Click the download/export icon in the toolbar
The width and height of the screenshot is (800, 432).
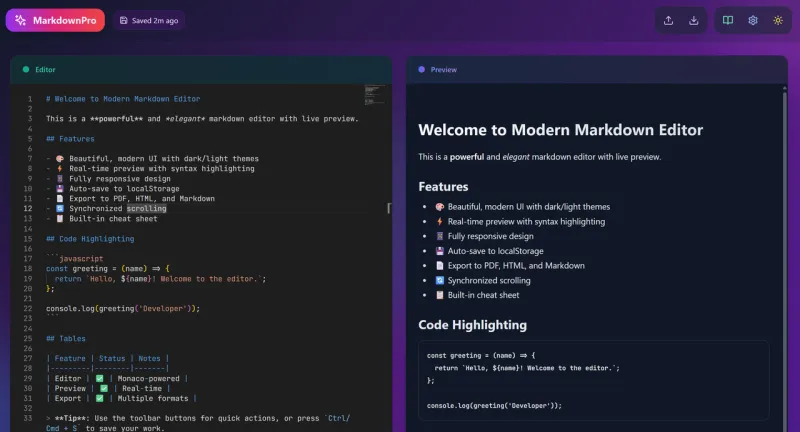(693, 20)
